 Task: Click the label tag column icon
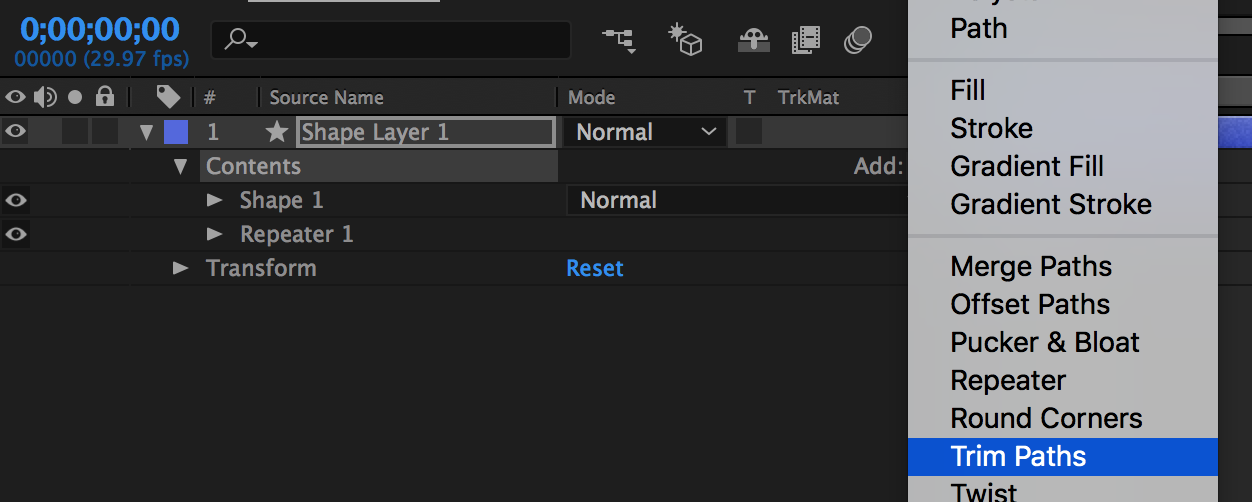pos(168,97)
